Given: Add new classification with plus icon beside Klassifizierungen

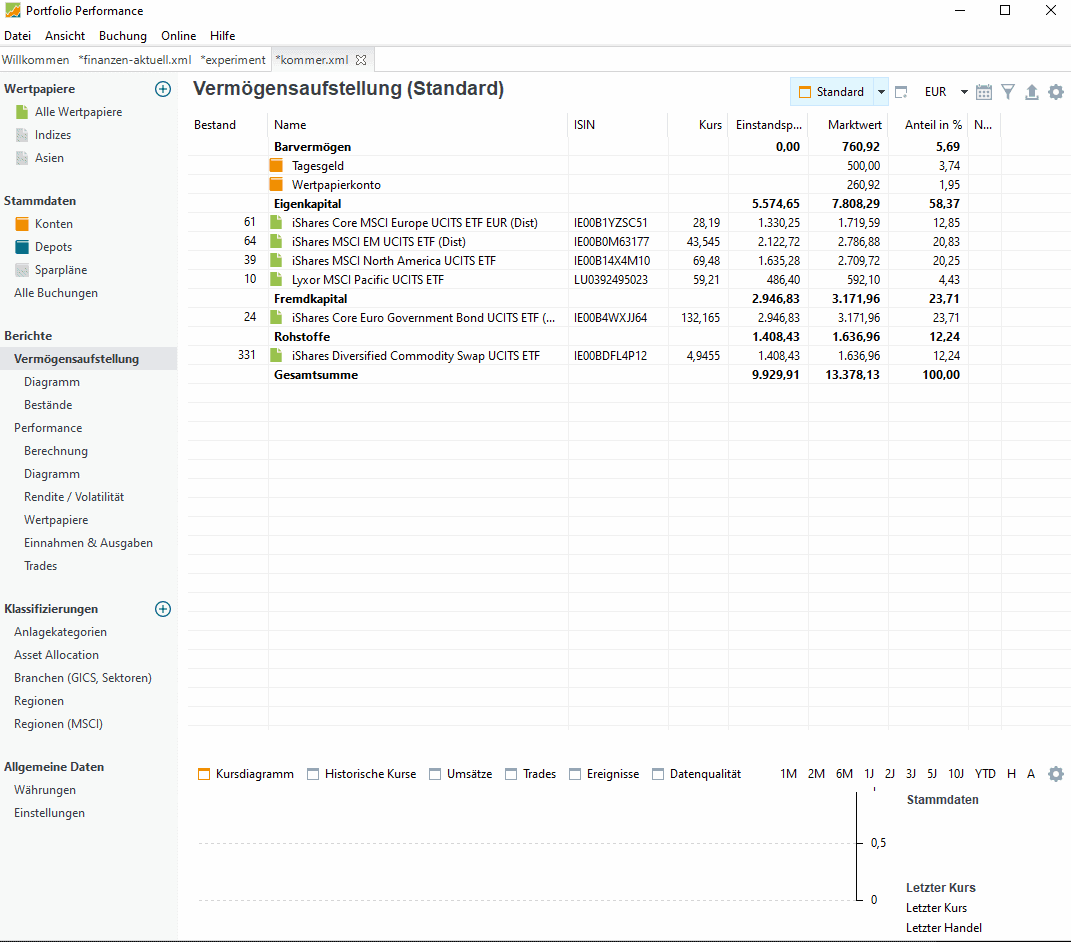Looking at the screenshot, I should (163, 609).
